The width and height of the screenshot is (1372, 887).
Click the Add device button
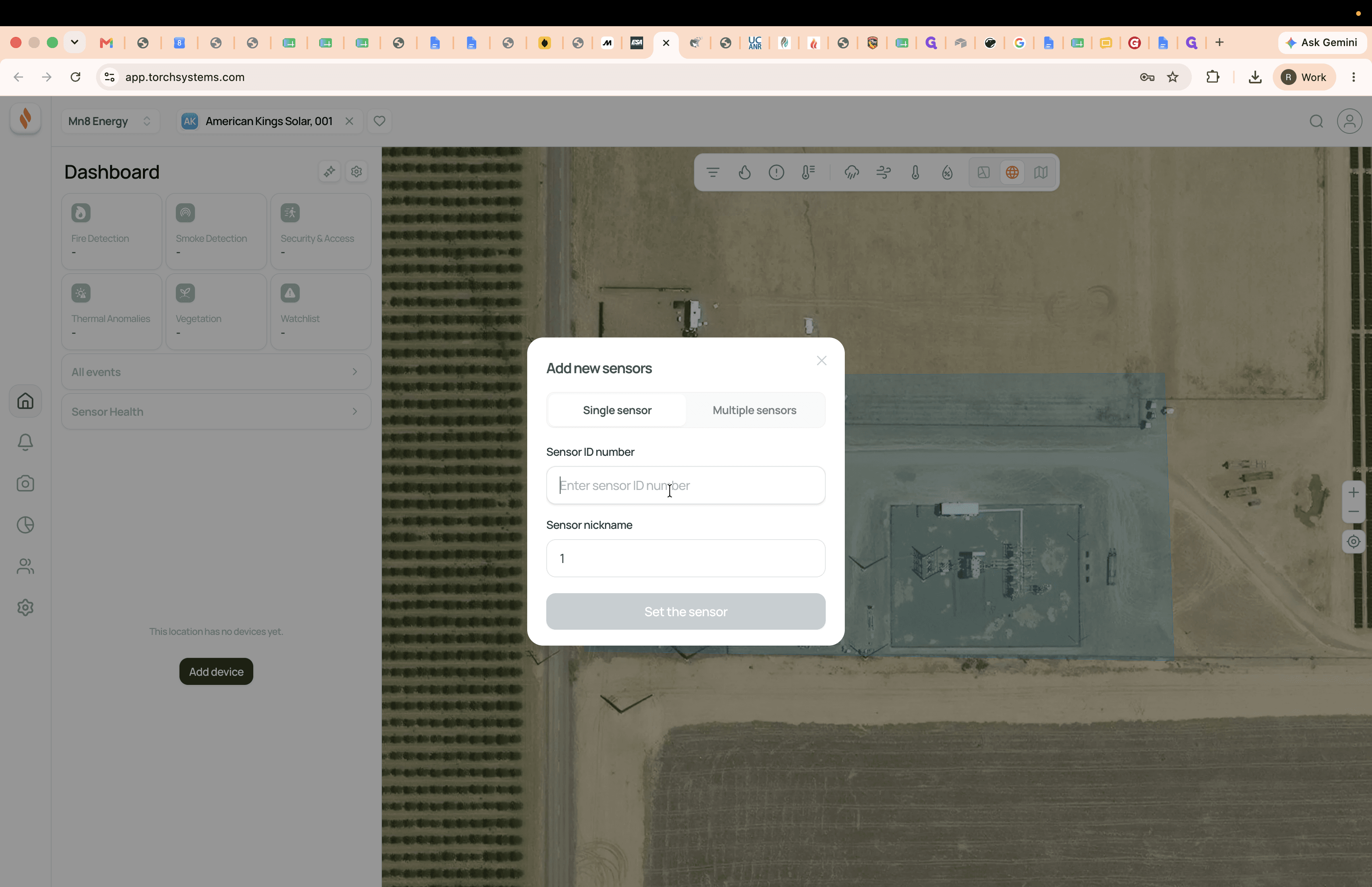pos(216,671)
